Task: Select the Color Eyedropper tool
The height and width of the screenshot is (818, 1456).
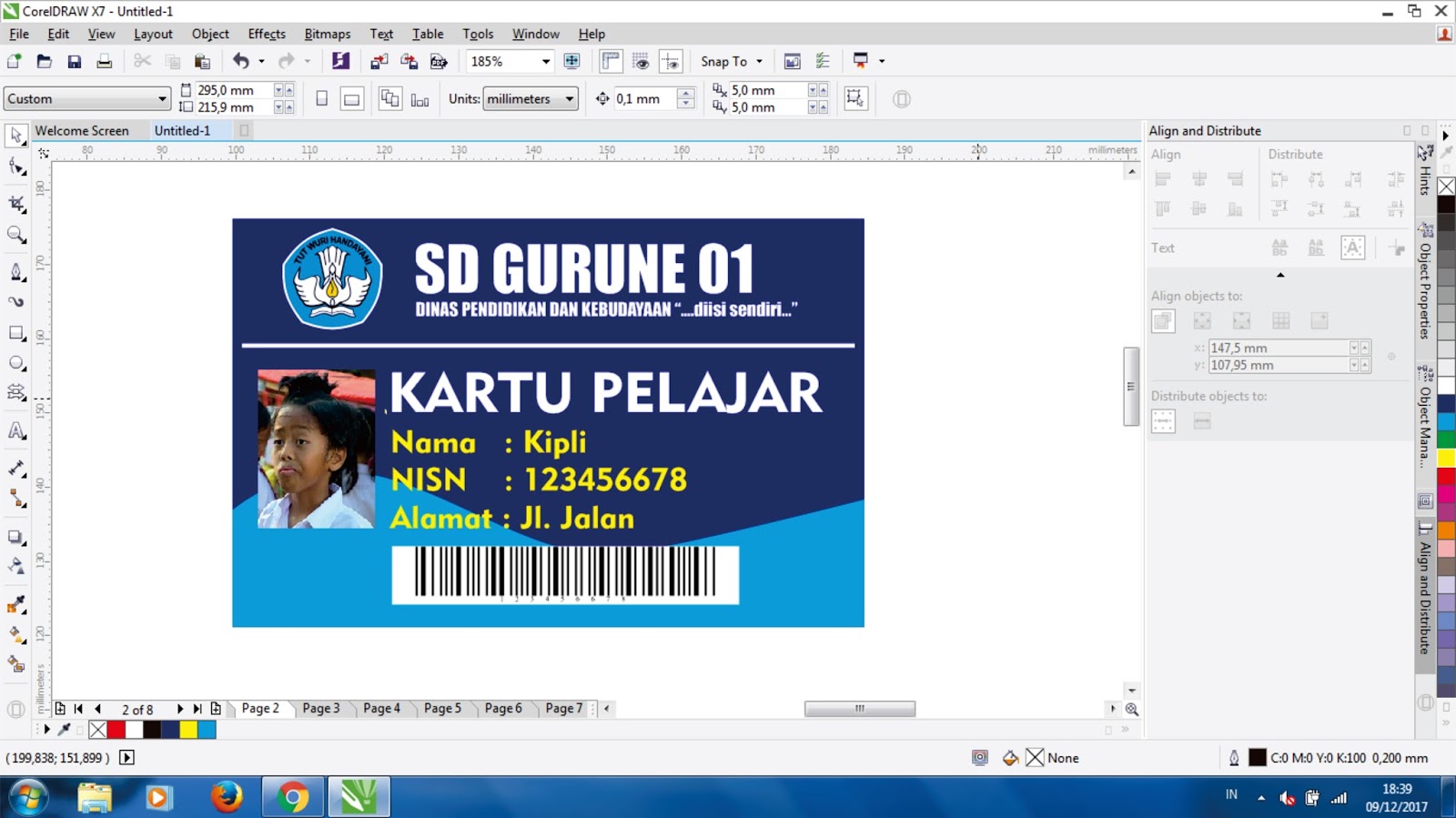Action: click(16, 605)
